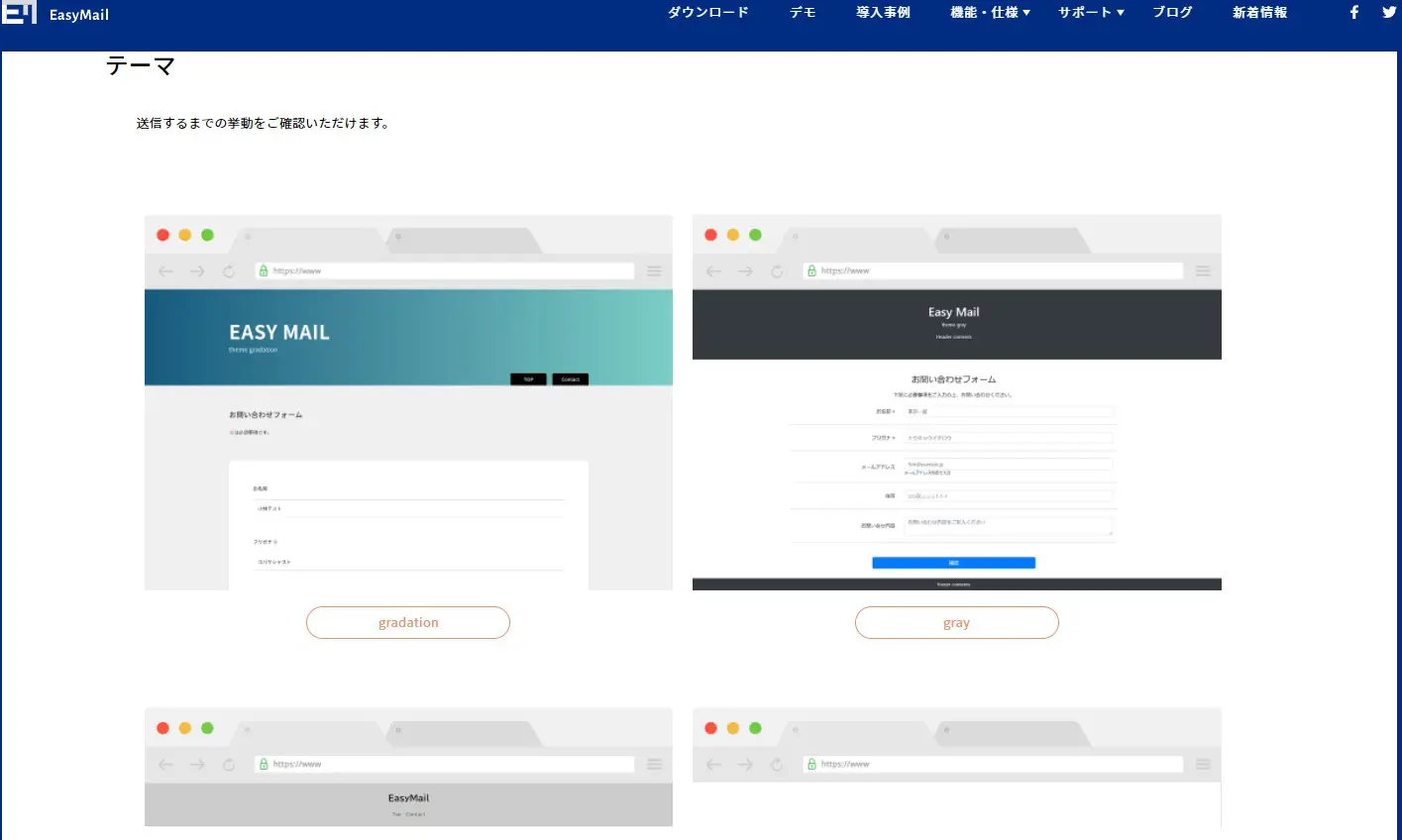Open the gray theme preview image
Viewport: 1402px width, 840px height.
point(956,401)
